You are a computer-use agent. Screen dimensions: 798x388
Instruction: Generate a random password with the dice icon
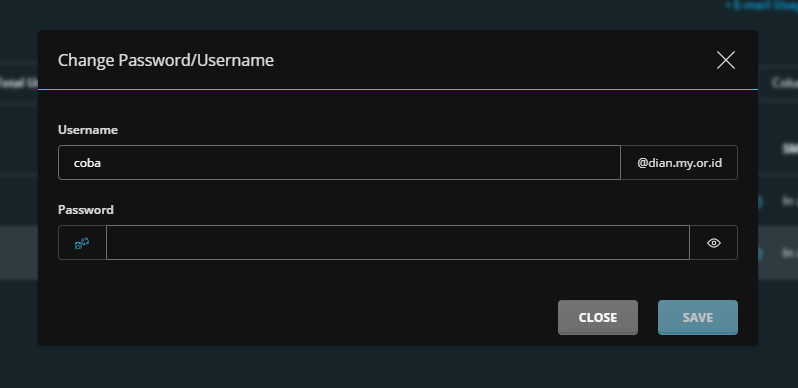pyautogui.click(x=82, y=243)
